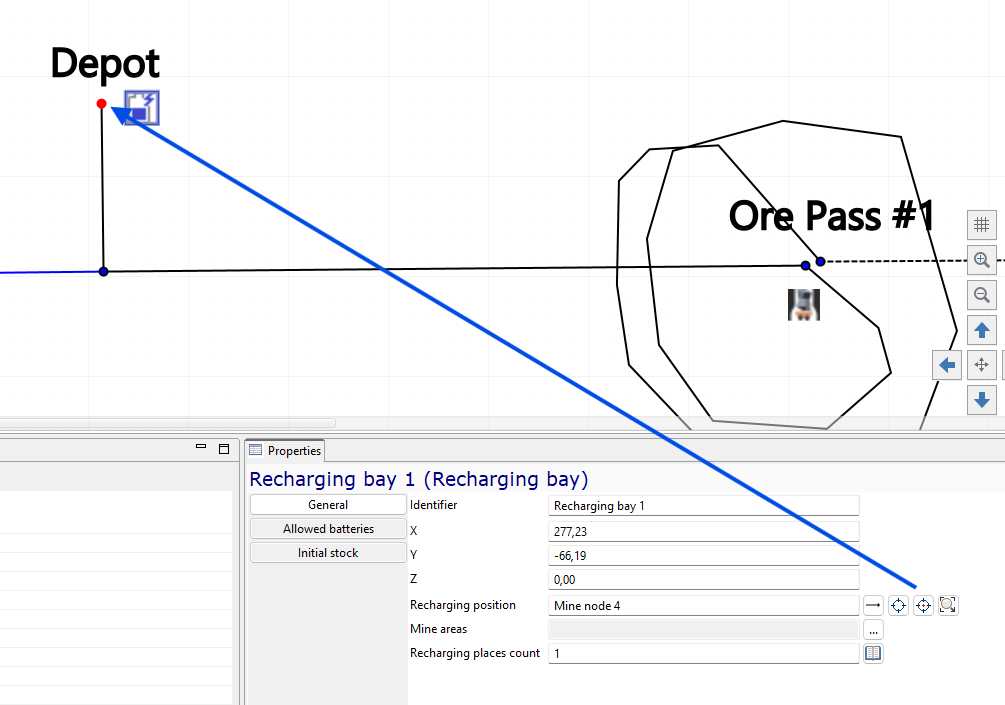Click the Identifier label

[x=433, y=505]
